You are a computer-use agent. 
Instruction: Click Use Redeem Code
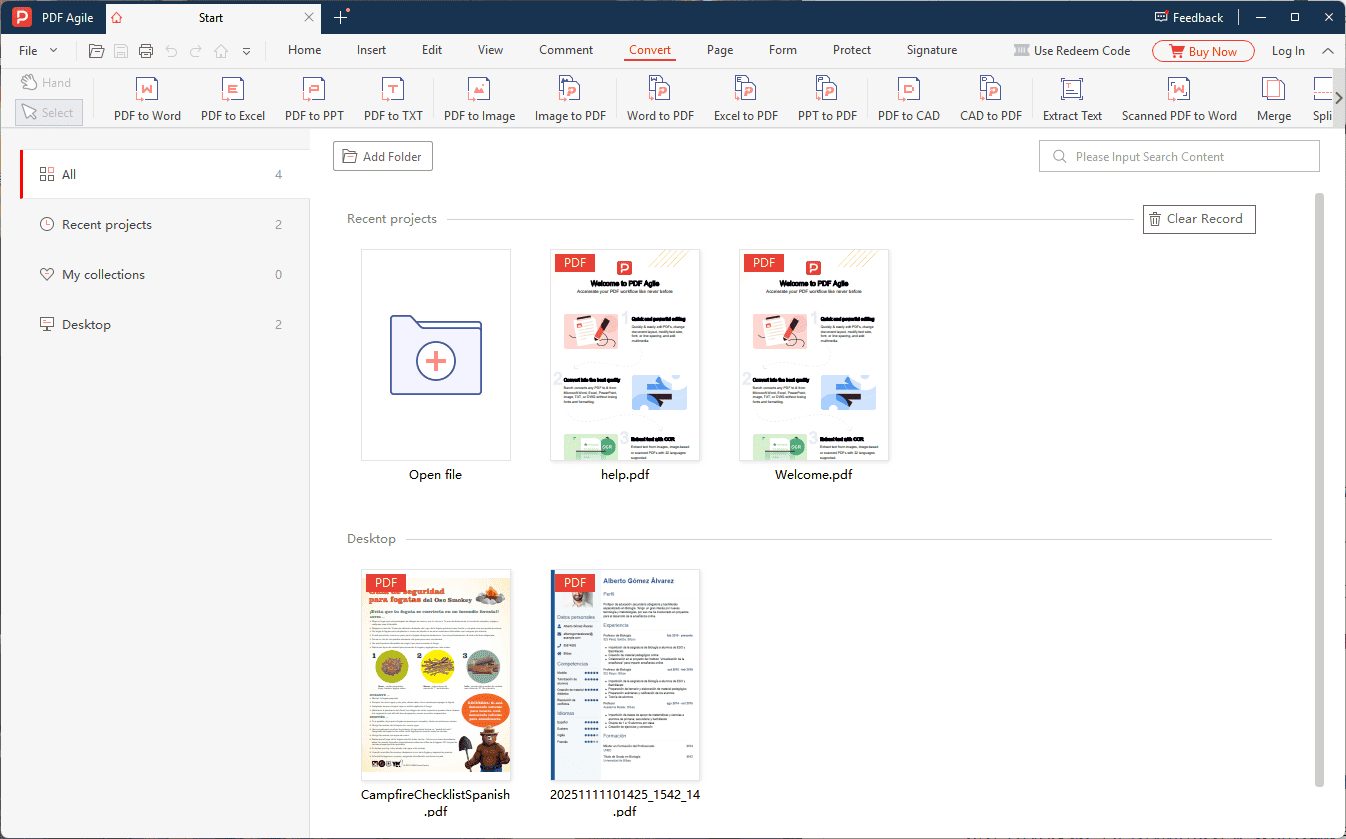(1072, 51)
